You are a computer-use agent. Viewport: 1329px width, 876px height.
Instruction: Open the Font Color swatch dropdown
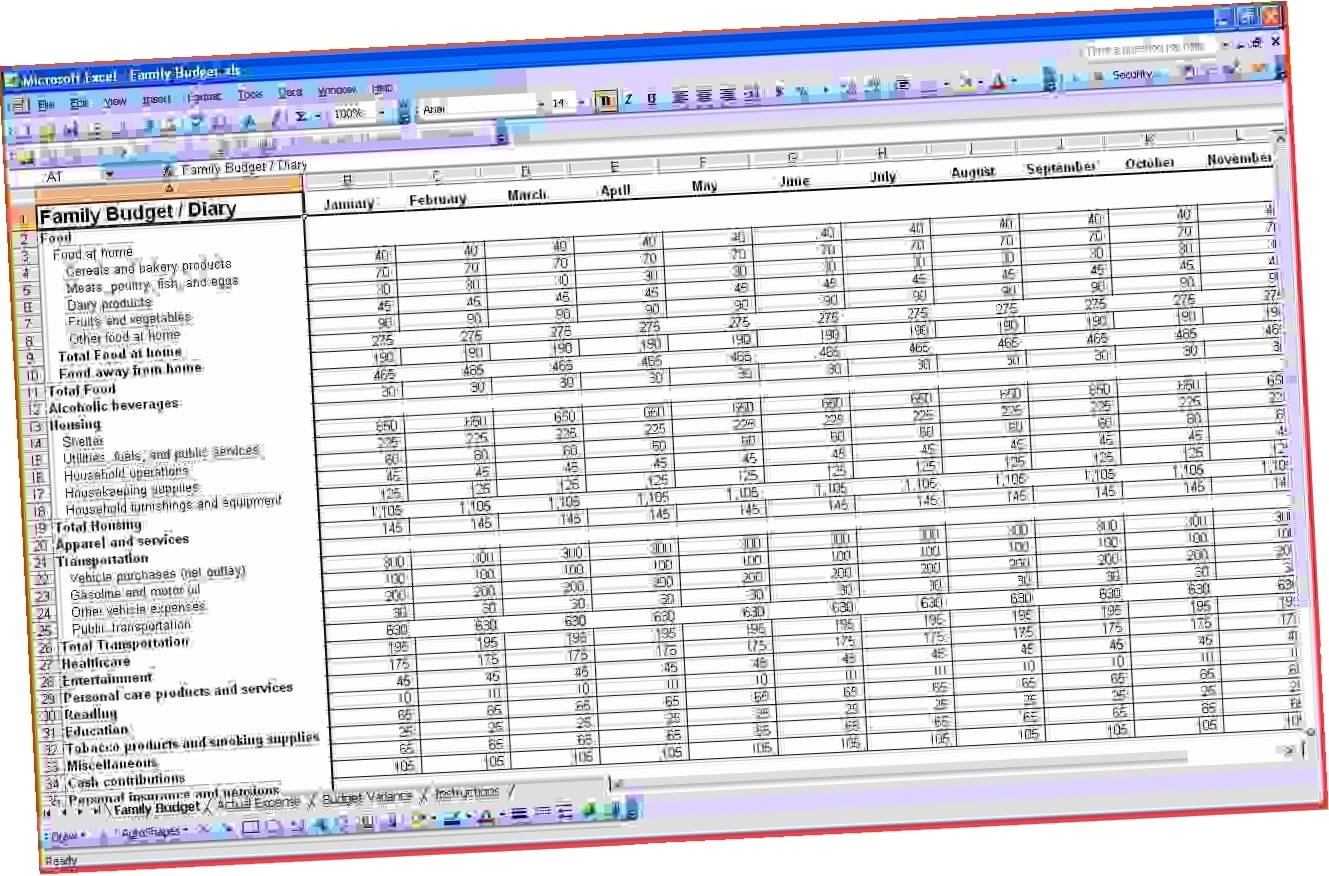click(x=1014, y=85)
